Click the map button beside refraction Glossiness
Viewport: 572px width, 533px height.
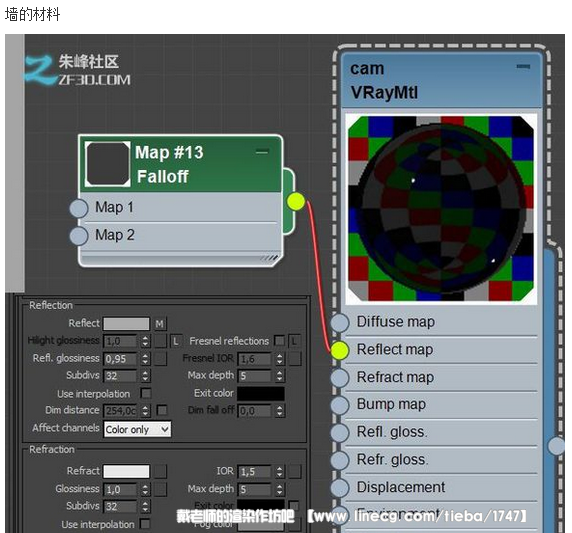[x=160, y=489]
